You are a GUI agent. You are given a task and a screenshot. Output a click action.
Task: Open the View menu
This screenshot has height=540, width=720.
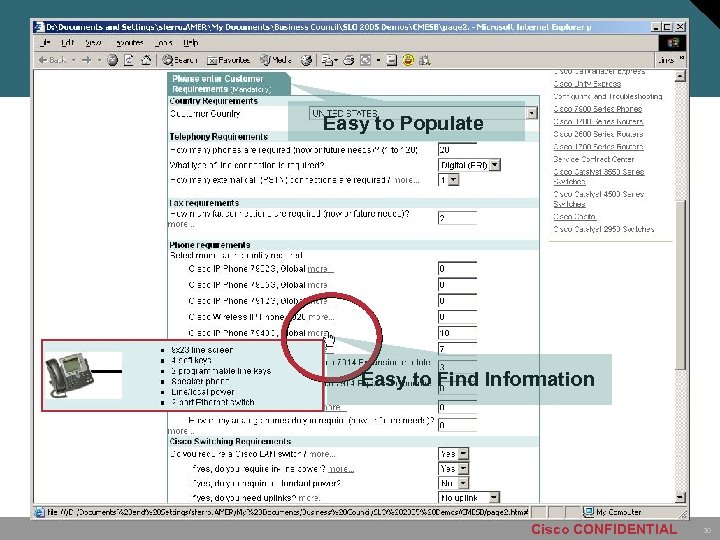click(x=93, y=43)
